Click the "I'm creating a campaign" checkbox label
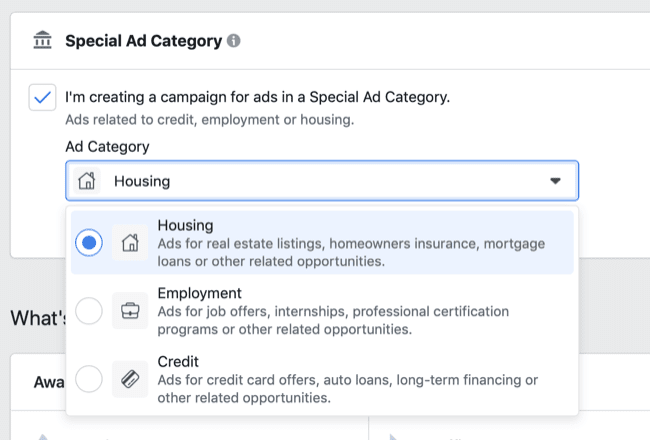650x440 pixels. coord(257,98)
